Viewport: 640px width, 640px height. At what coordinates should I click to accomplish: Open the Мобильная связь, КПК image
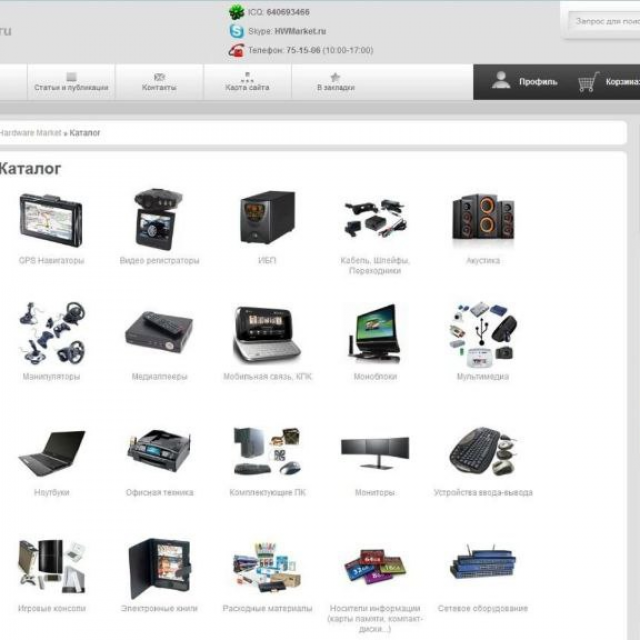pos(267,334)
